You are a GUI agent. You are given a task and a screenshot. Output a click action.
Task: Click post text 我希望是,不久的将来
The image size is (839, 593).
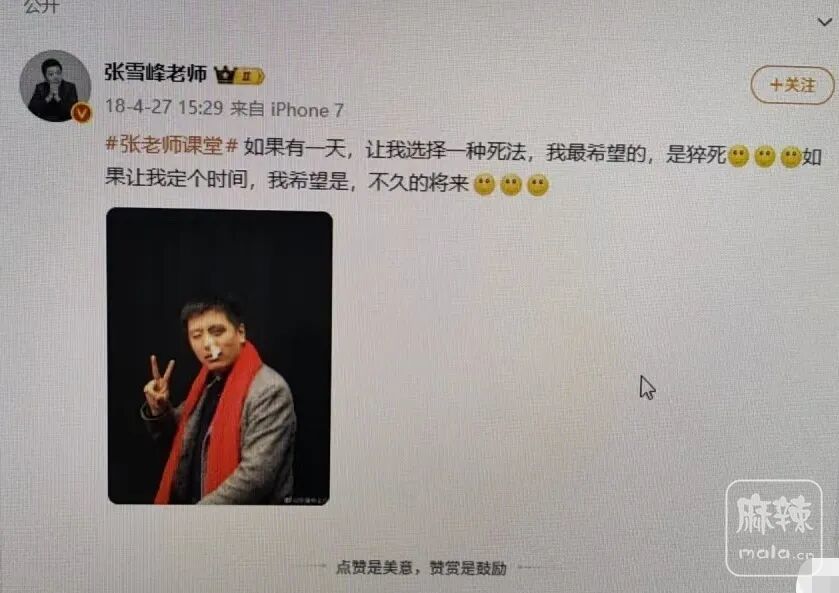pyautogui.click(x=368, y=181)
